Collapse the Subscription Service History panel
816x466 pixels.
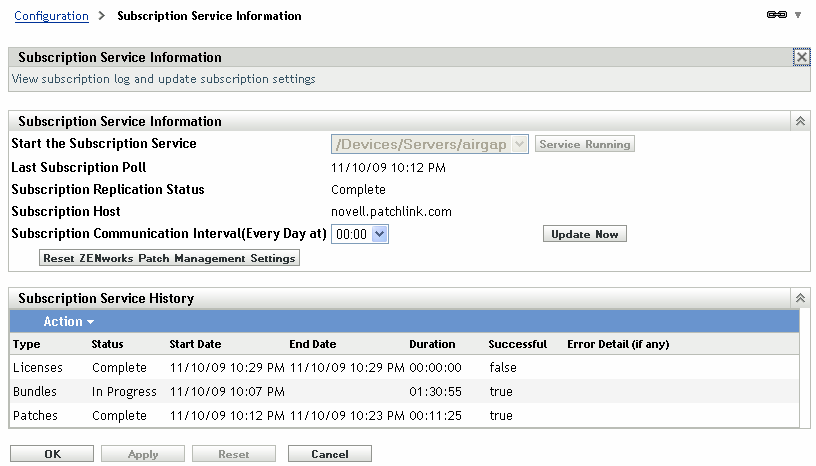click(800, 298)
